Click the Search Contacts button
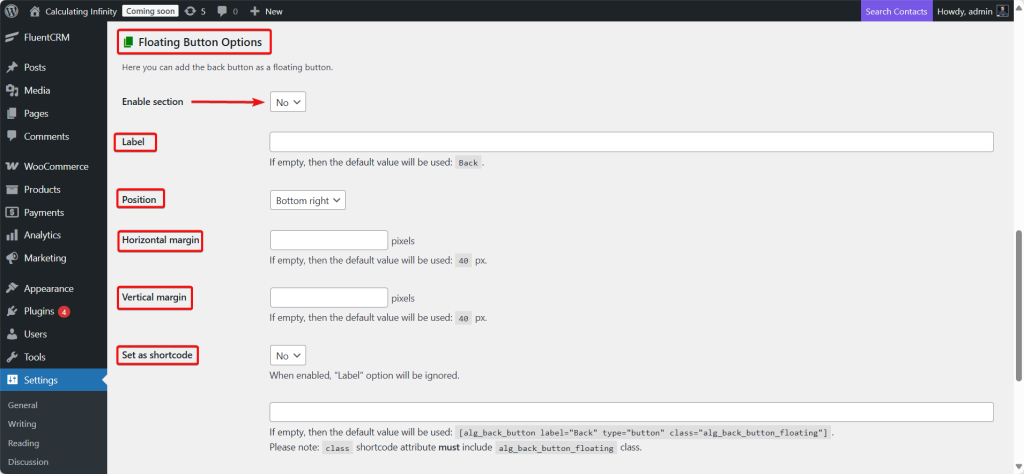This screenshot has height=474, width=1024. click(x=896, y=11)
